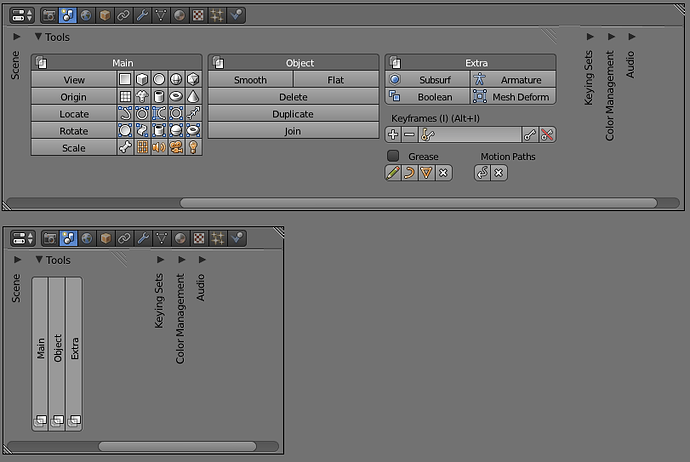This screenshot has width=690, height=462.
Task: Click the Grease pencil erase X icon
Action: (444, 173)
